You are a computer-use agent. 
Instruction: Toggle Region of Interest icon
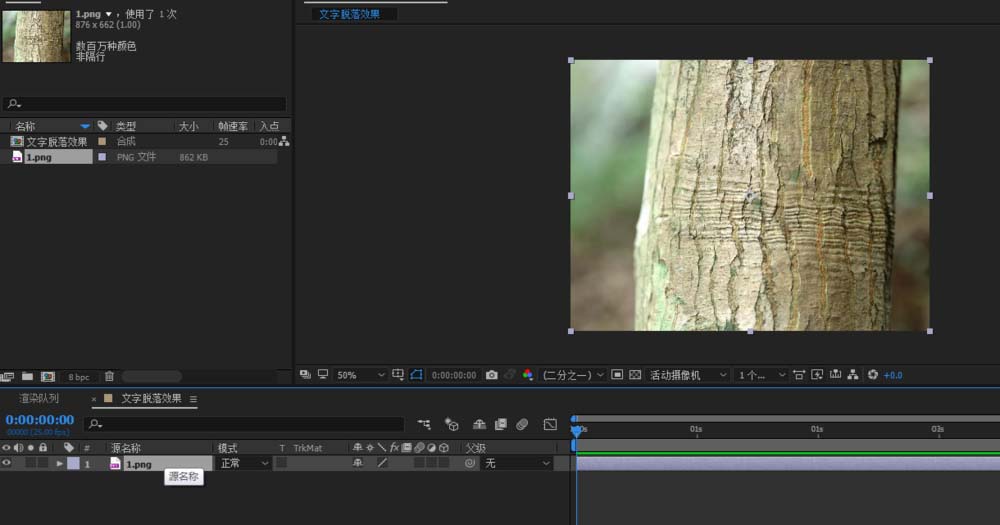617,375
